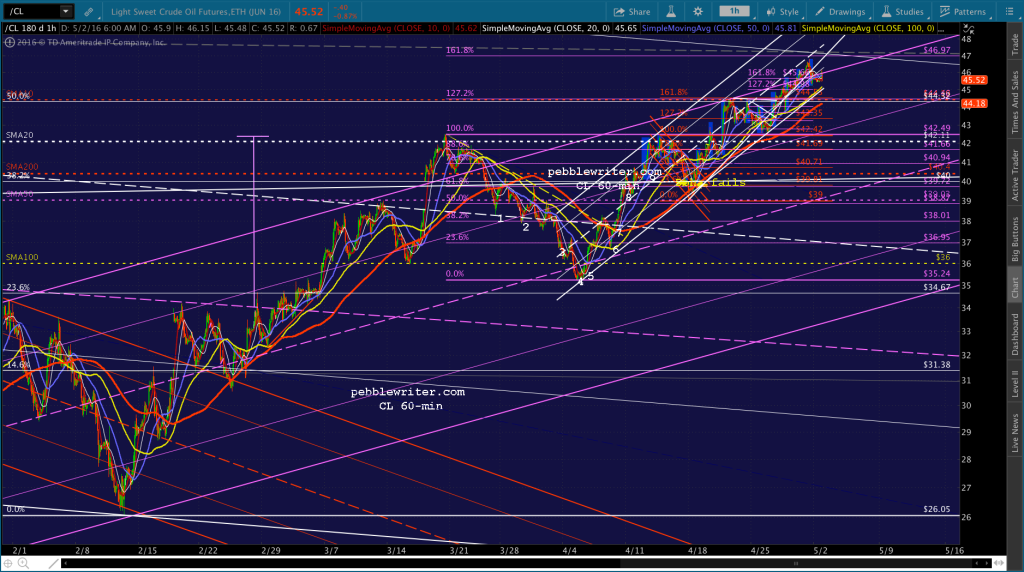Screen dimensions: 1024x572
Task: Open the Dashboard sidebar tab
Action: pos(1015,334)
